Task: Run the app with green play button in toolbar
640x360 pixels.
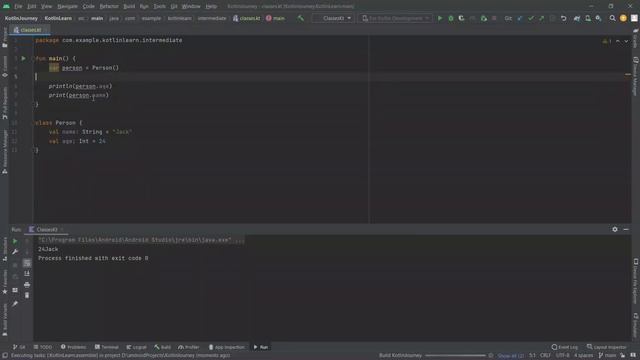Action: click(440, 18)
